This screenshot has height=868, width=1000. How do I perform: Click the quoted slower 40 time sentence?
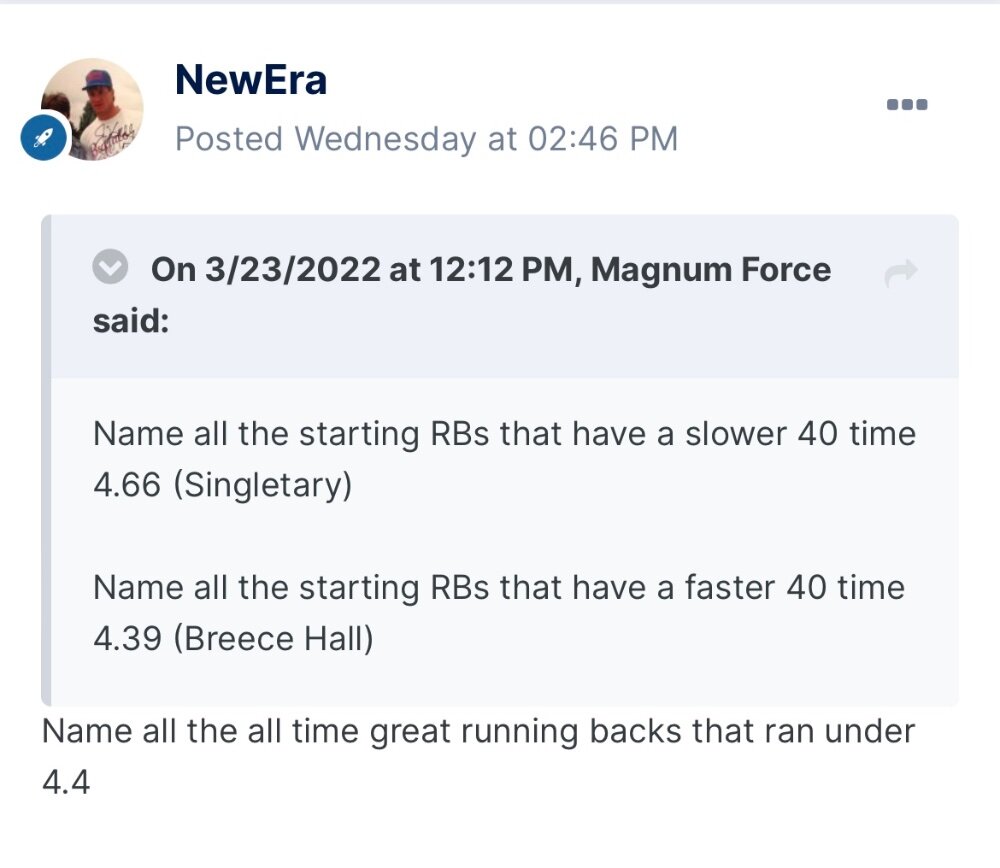(x=504, y=434)
